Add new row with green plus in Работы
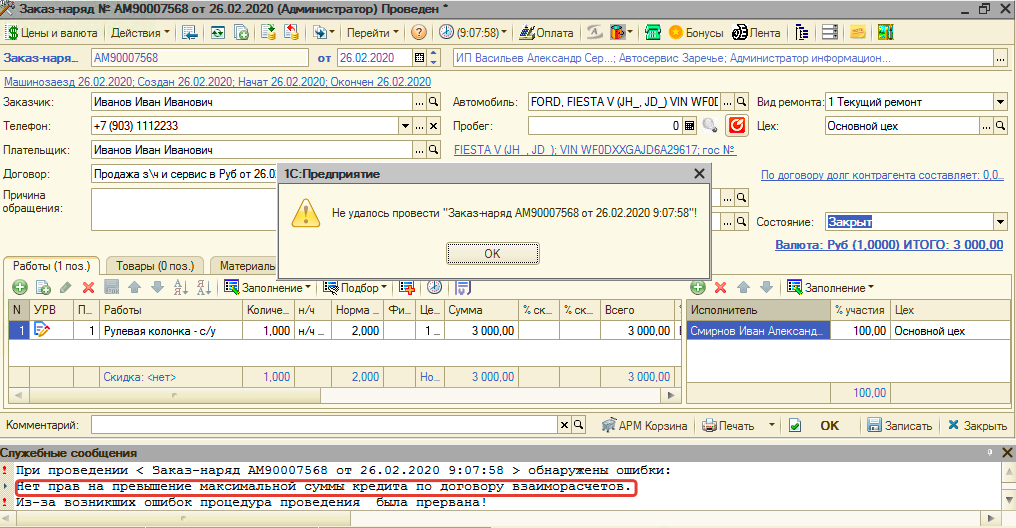This screenshot has width=1016, height=528. coord(19,287)
